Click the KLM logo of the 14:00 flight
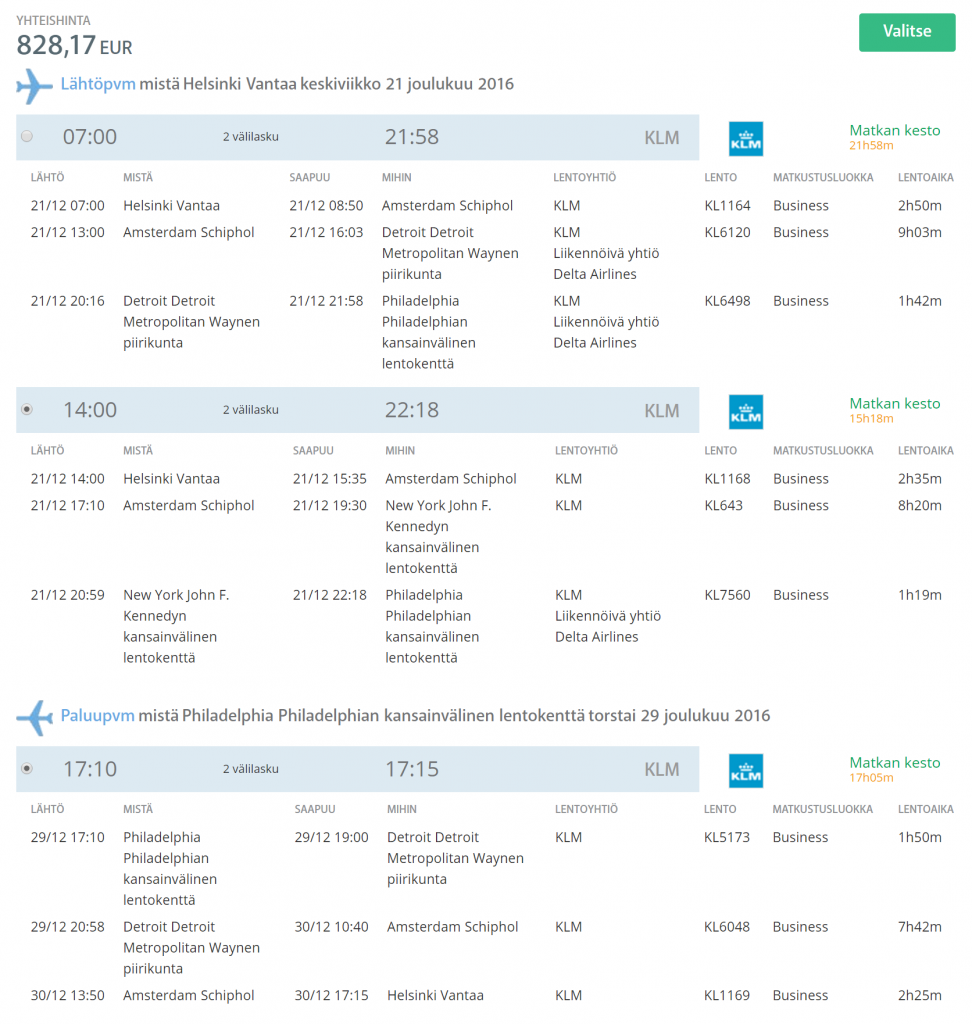Image resolution: width=972 pixels, height=1024 pixels. coord(745,411)
